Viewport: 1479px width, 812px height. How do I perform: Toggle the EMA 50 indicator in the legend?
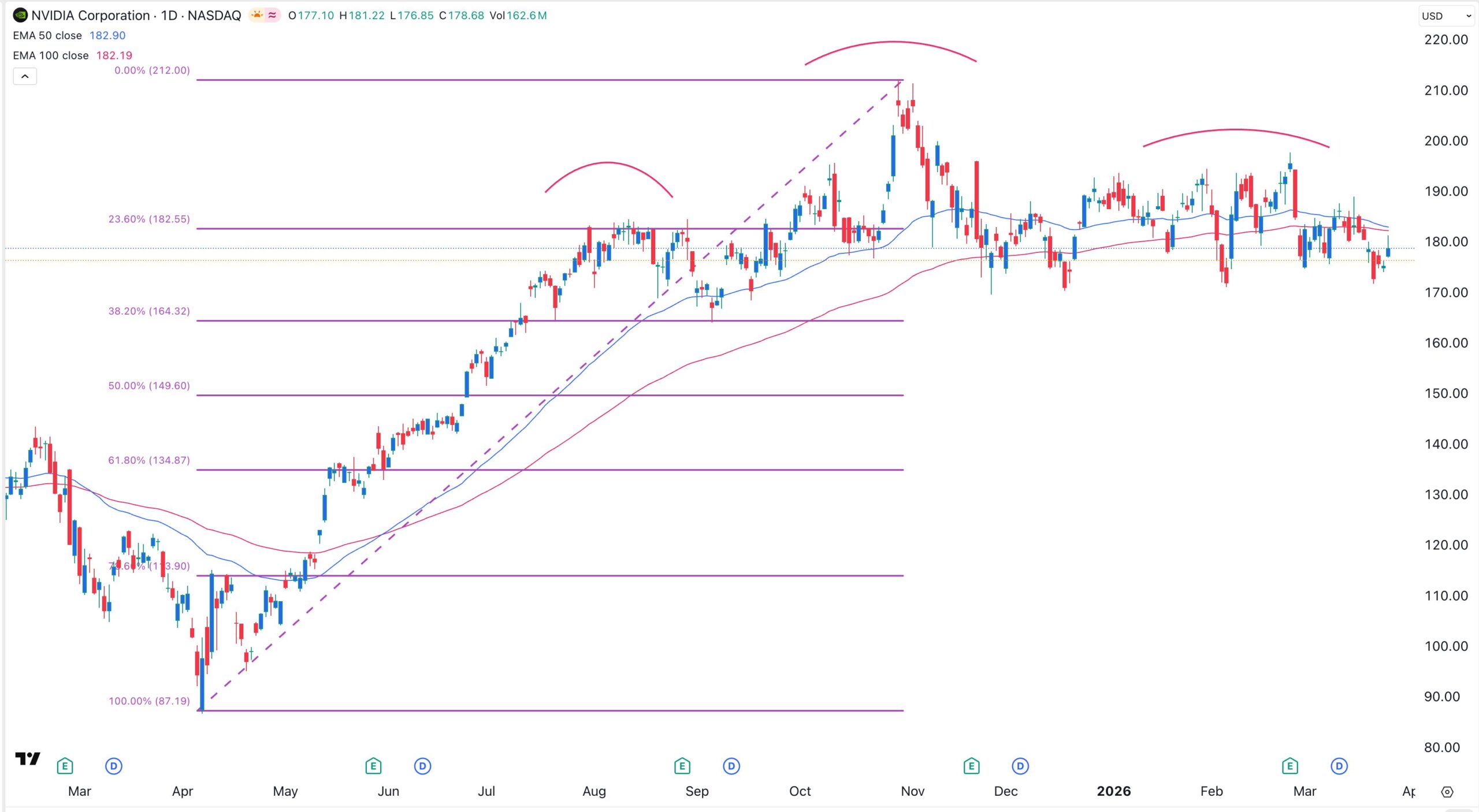tap(46, 35)
